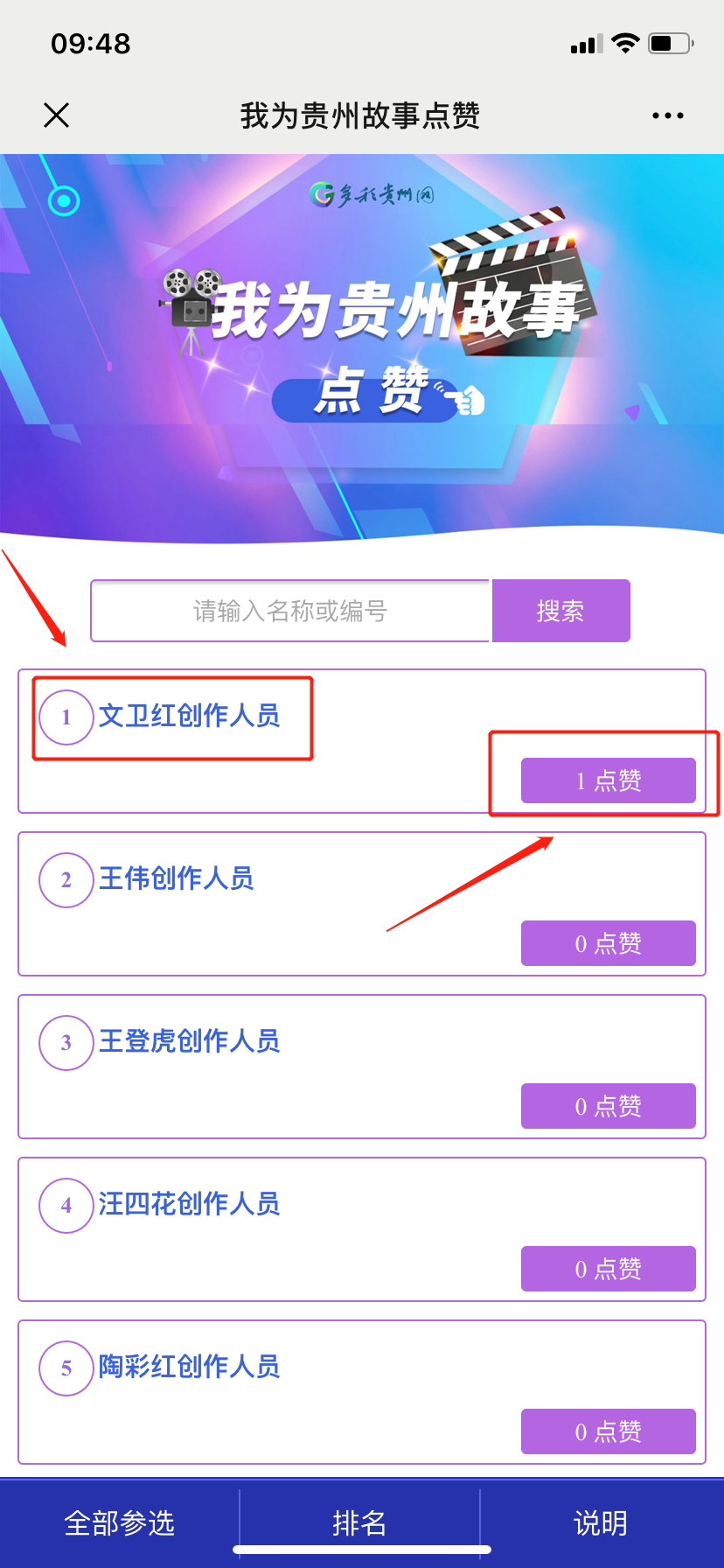Tap the numbered circle 1 badge

pos(66,717)
